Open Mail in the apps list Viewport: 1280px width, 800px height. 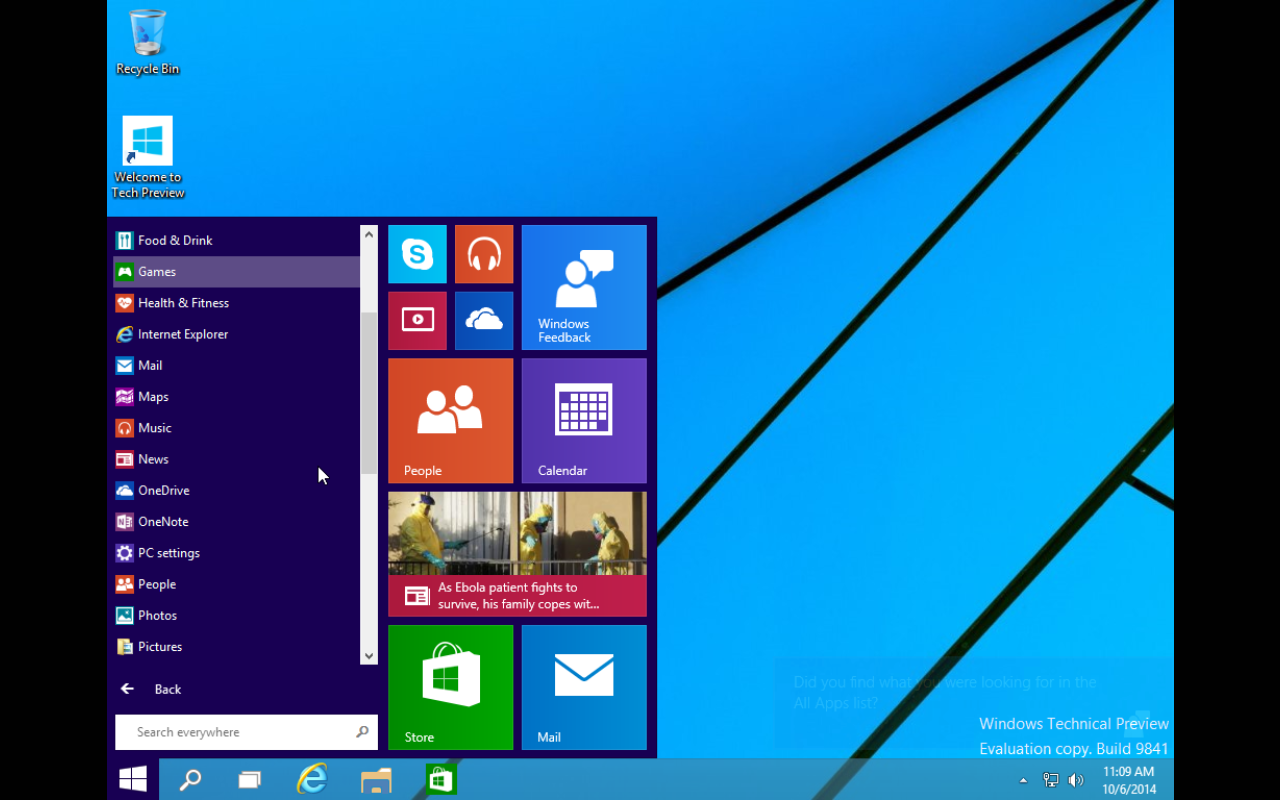pyautogui.click(x=237, y=365)
